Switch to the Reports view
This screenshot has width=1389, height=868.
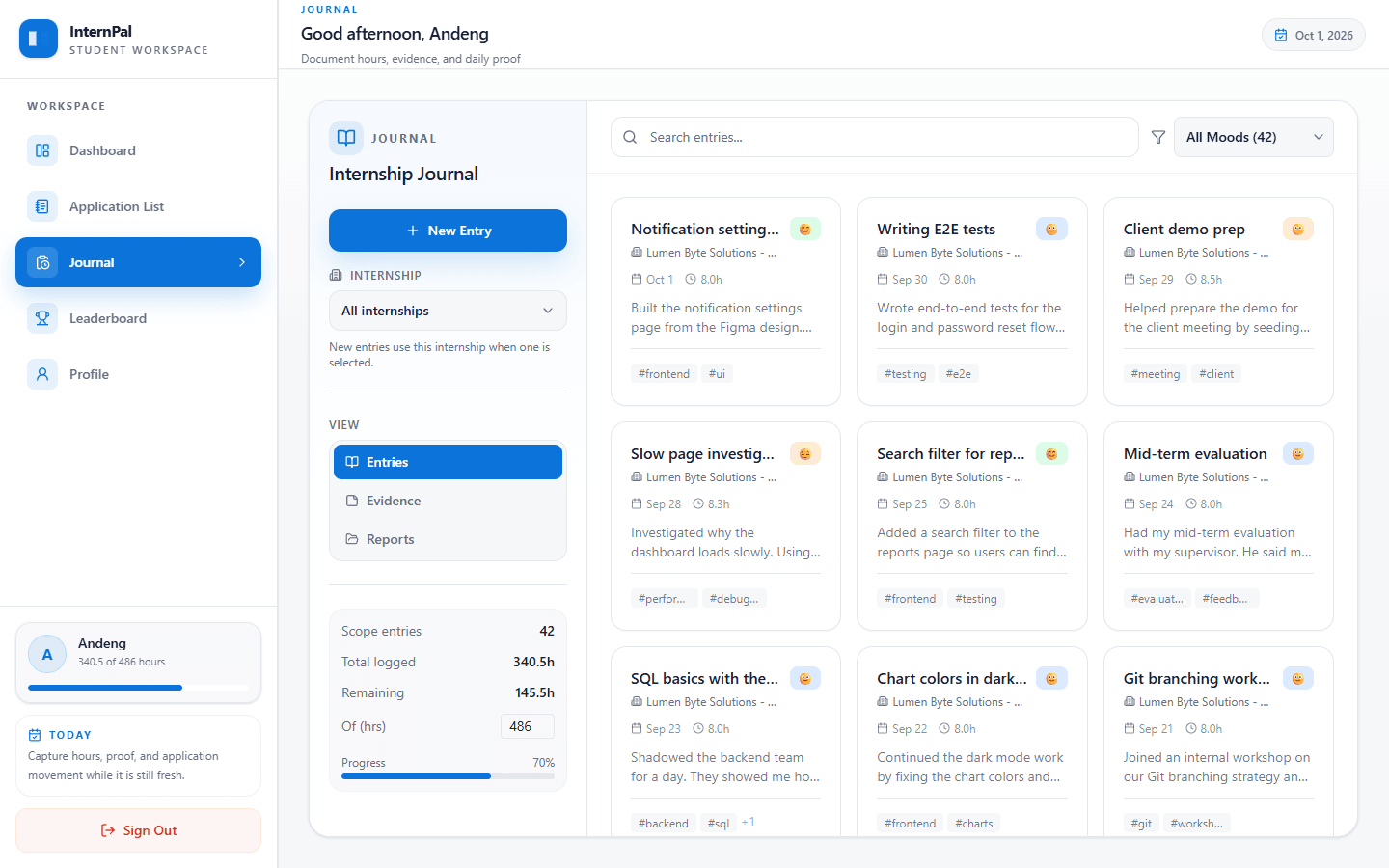coord(448,539)
